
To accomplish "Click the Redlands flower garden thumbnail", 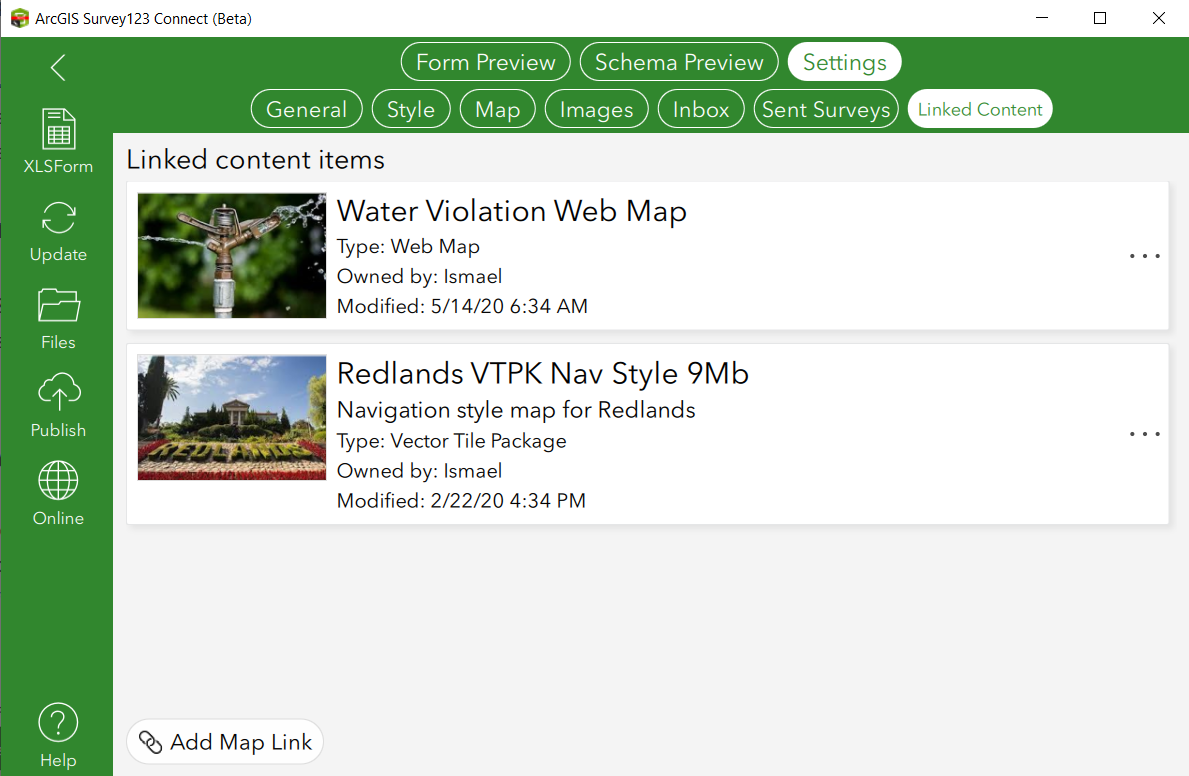I will [232, 418].
